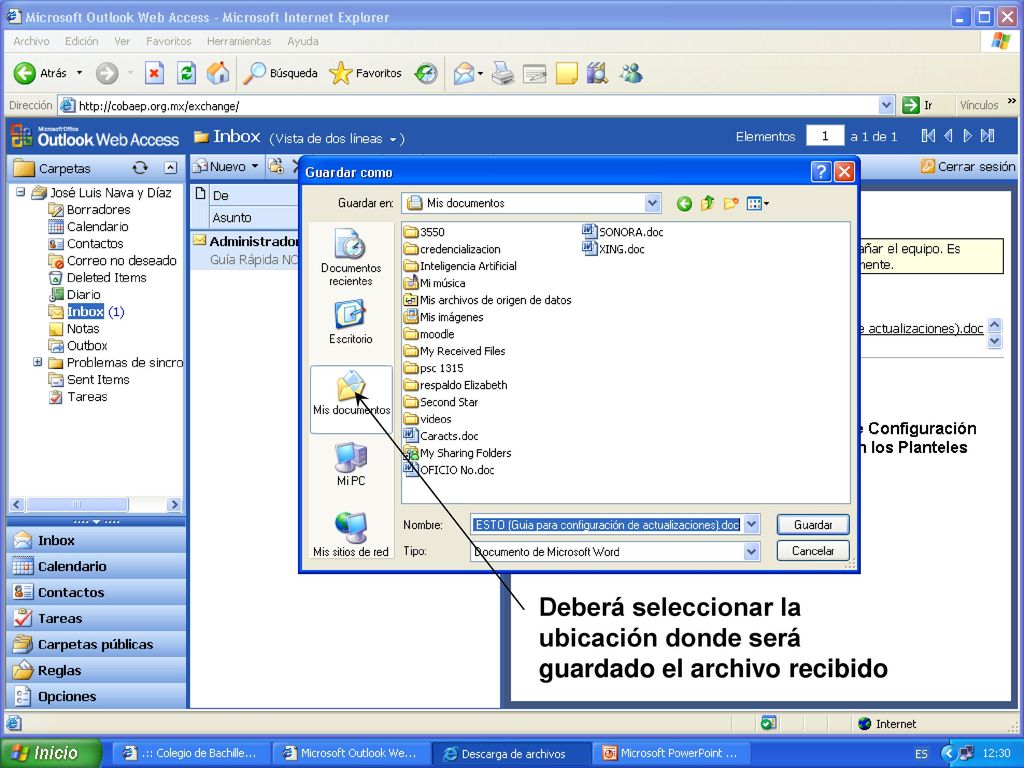
Task: Click the create new folder icon in Guardar como
Action: click(731, 204)
